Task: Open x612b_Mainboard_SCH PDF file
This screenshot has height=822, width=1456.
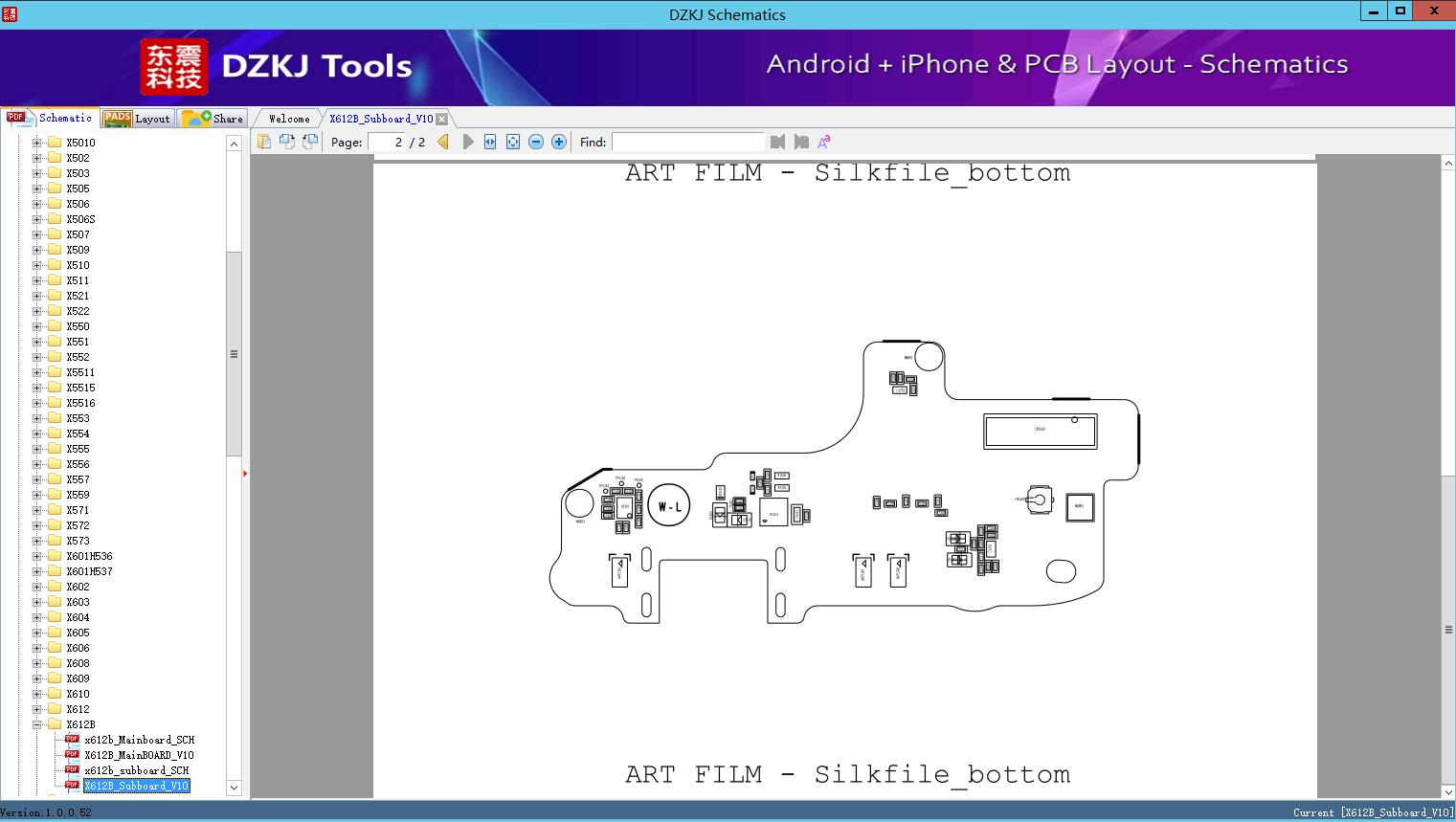Action: pos(139,740)
